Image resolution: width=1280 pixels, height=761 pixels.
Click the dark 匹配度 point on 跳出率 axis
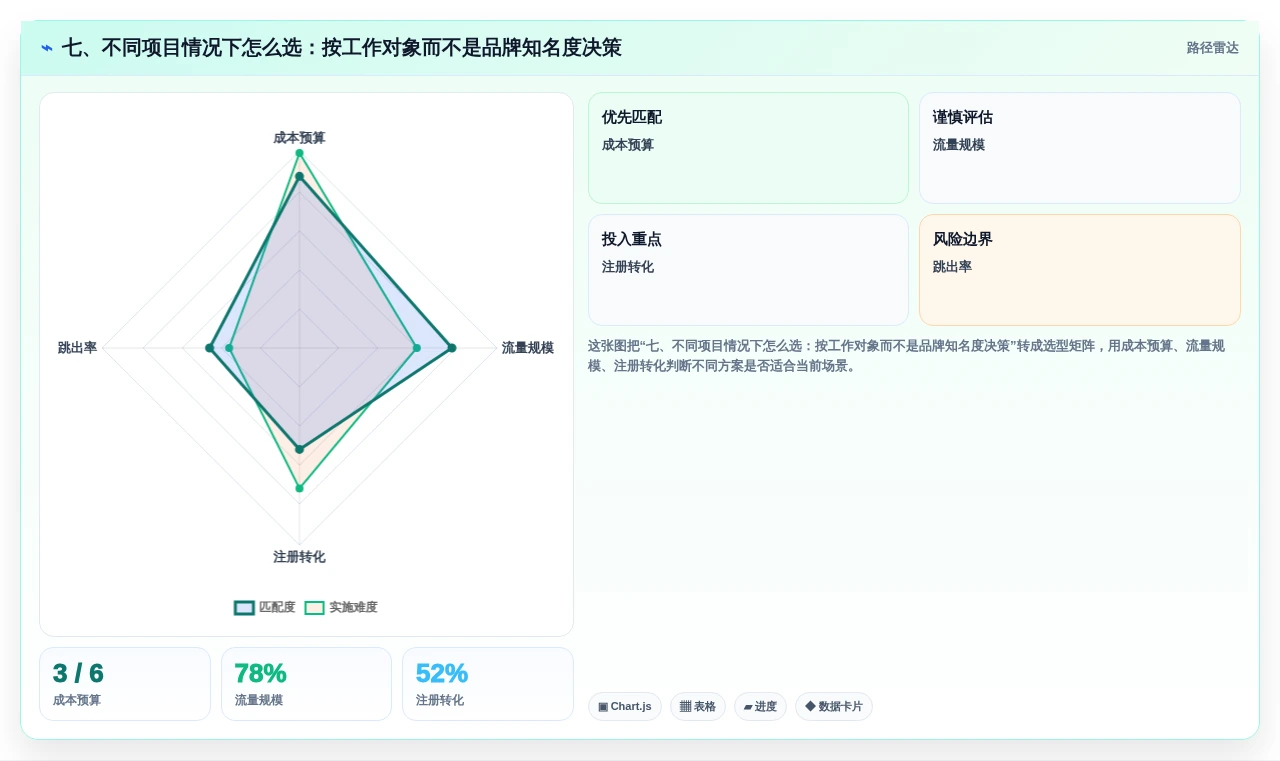click(209, 348)
